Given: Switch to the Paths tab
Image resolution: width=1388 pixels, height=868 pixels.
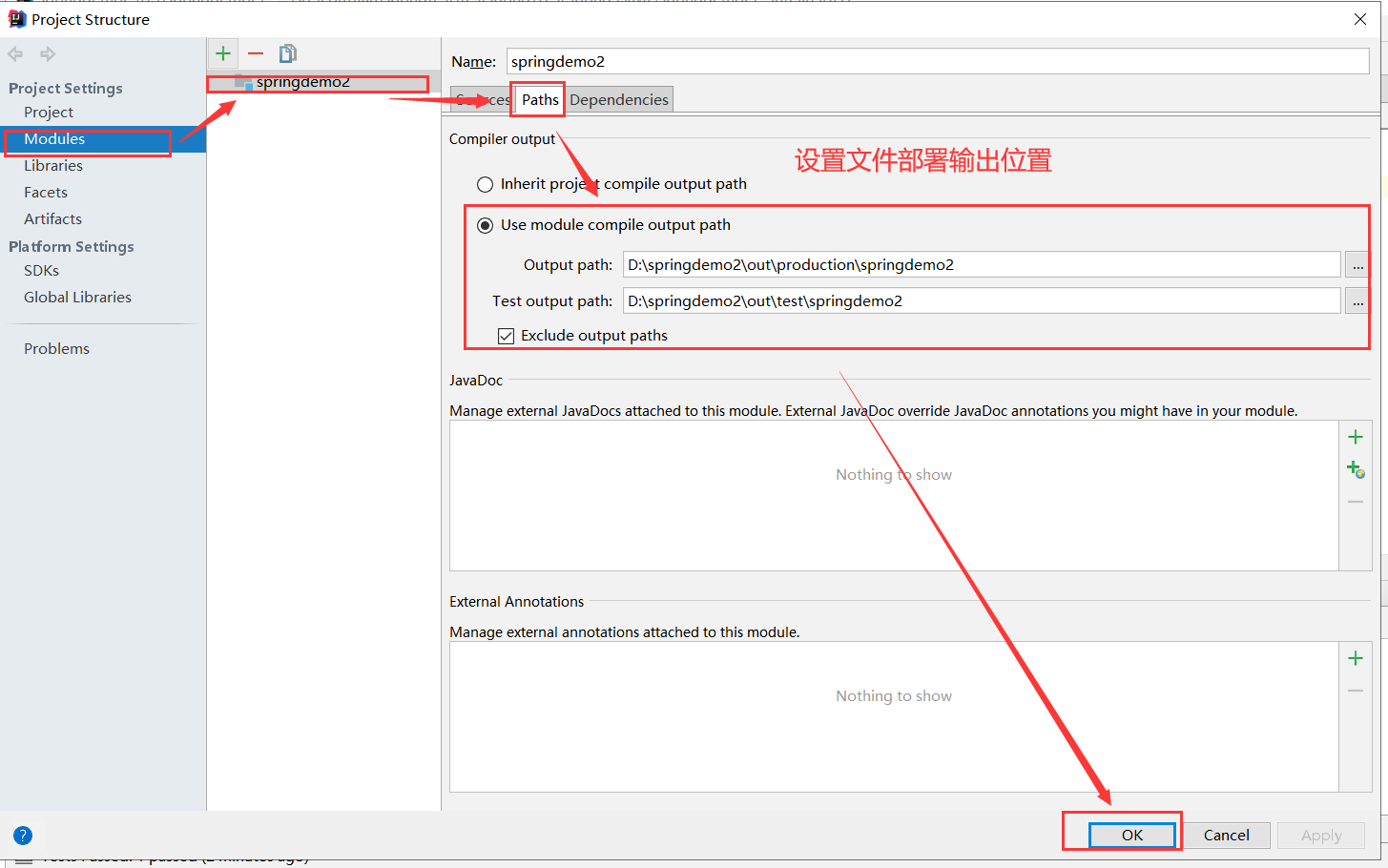Looking at the screenshot, I should (540, 99).
